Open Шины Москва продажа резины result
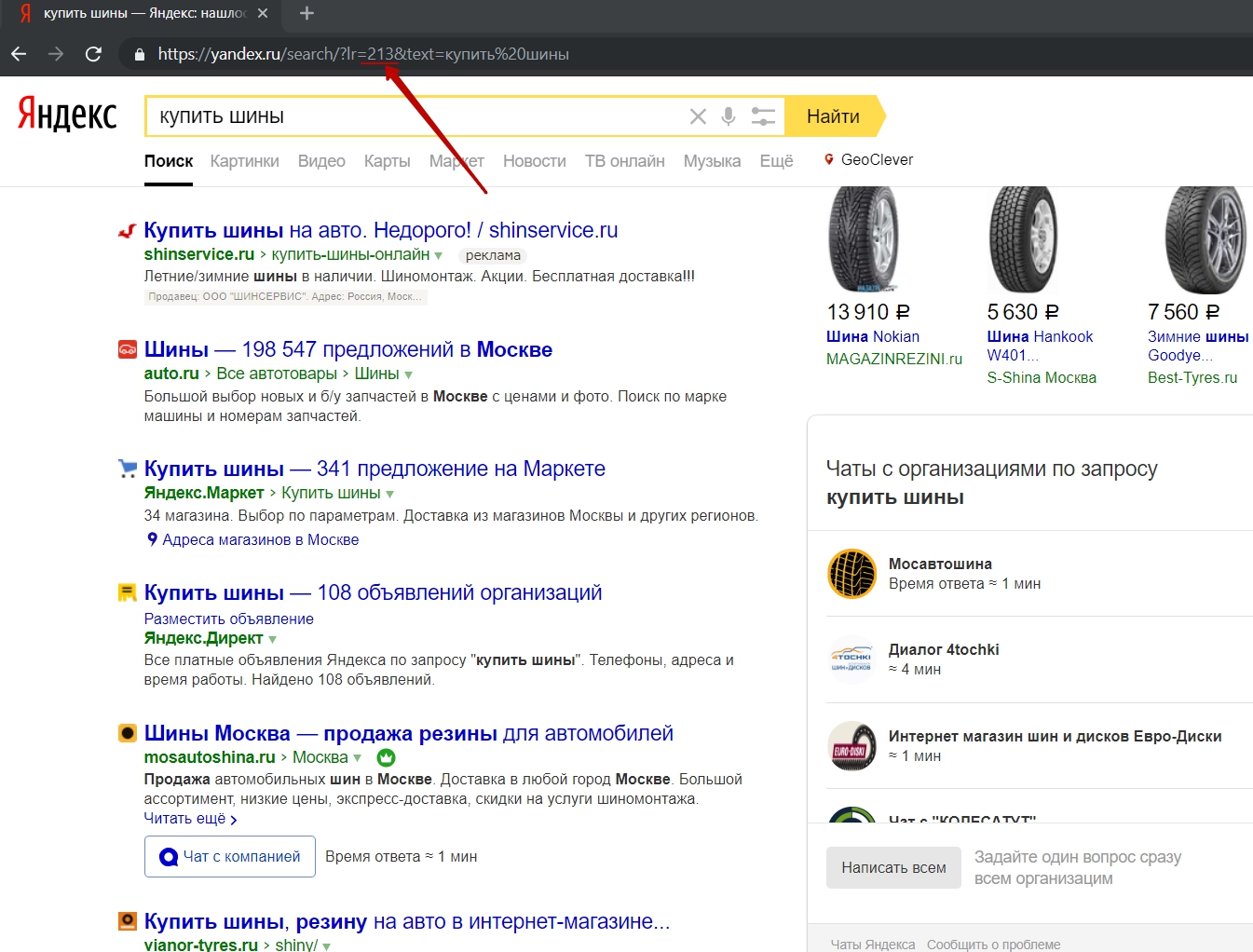Image resolution: width=1253 pixels, height=952 pixels. coord(409,733)
